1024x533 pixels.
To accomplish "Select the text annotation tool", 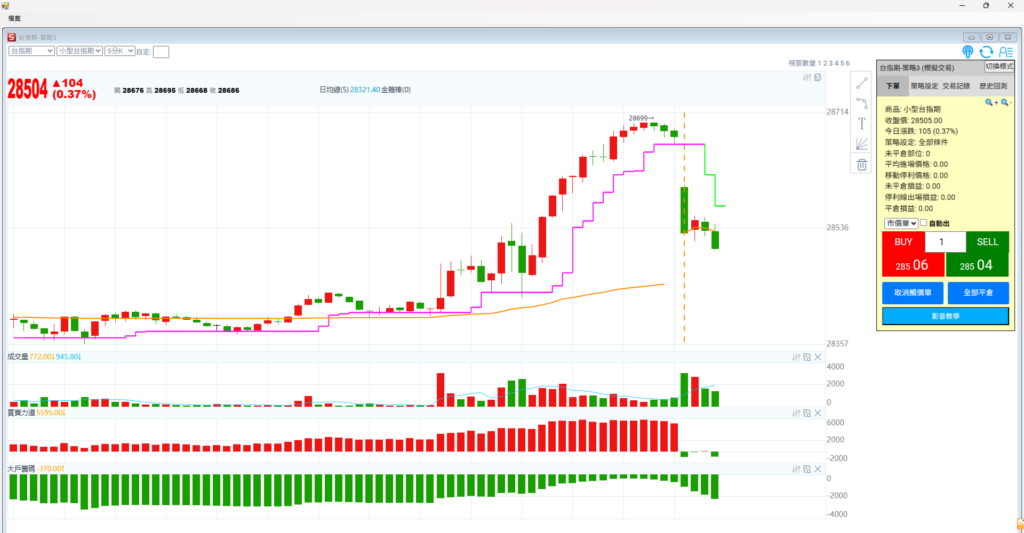I will tap(861, 123).
